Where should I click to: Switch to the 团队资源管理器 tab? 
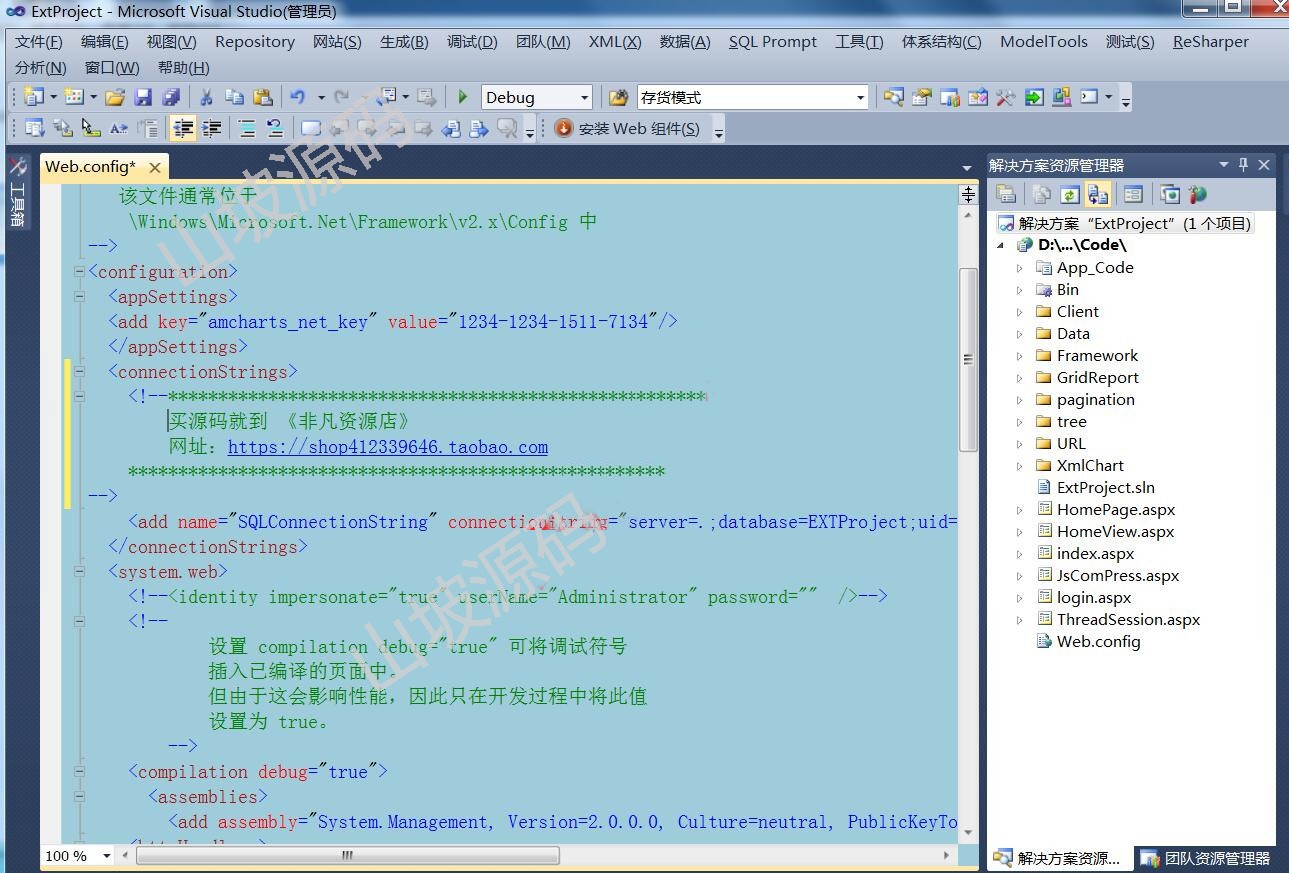(1206, 858)
